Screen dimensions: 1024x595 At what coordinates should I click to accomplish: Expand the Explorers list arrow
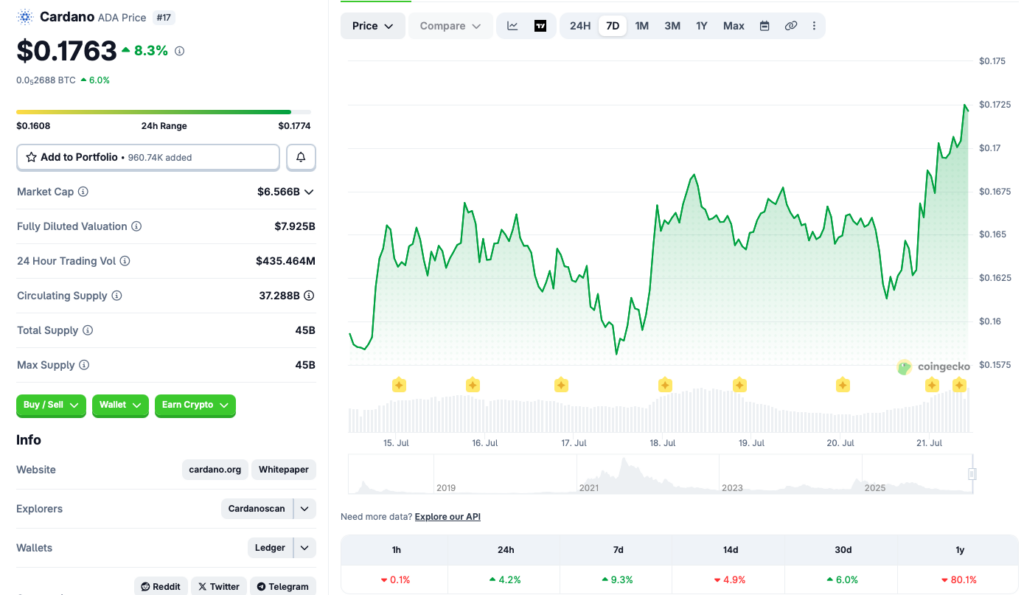click(x=304, y=509)
